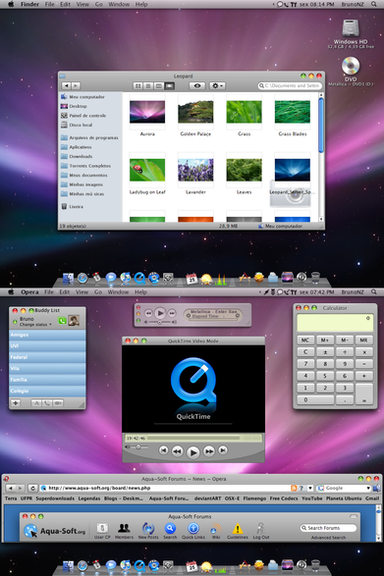The width and height of the screenshot is (384, 576).
Task: Select the Lavander wallpaper thumbnail
Action: 195,170
